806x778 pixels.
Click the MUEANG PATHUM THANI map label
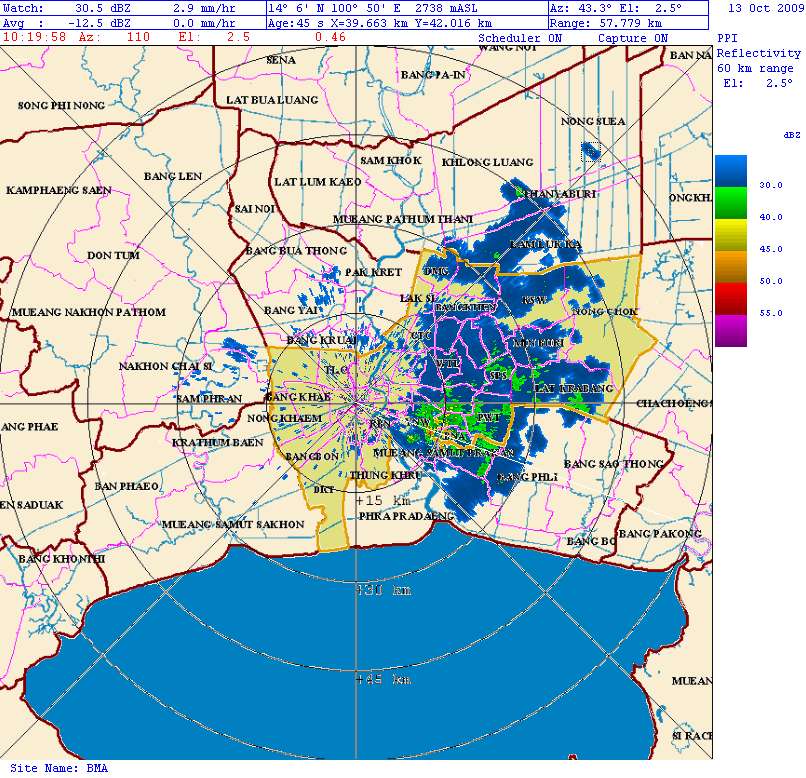pos(403,219)
